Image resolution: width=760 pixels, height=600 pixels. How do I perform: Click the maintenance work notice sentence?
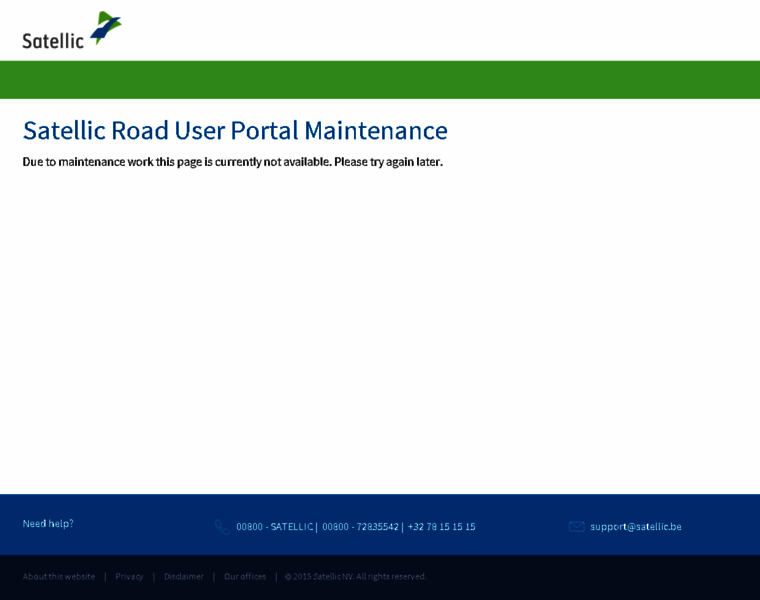(x=233, y=162)
